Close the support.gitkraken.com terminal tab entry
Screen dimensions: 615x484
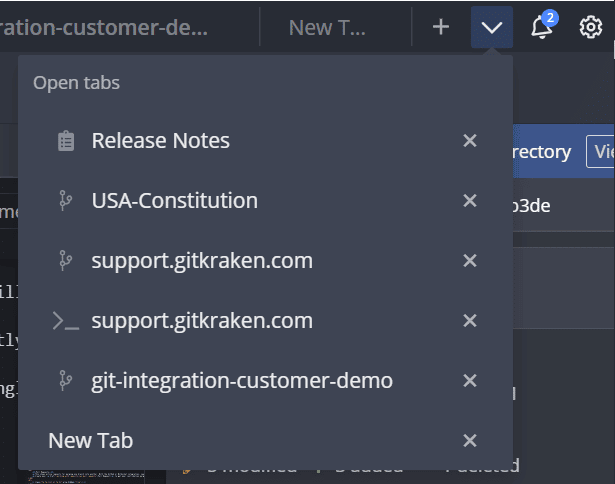470,321
